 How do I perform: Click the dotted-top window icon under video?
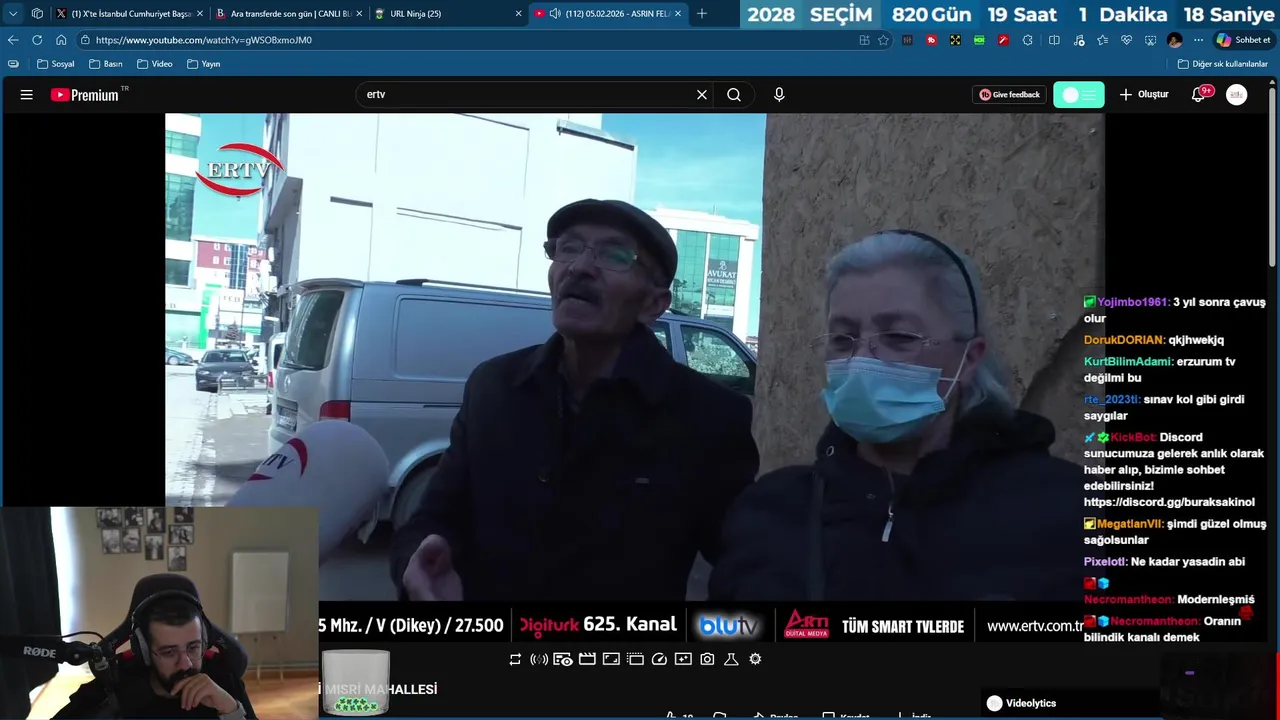[635, 659]
